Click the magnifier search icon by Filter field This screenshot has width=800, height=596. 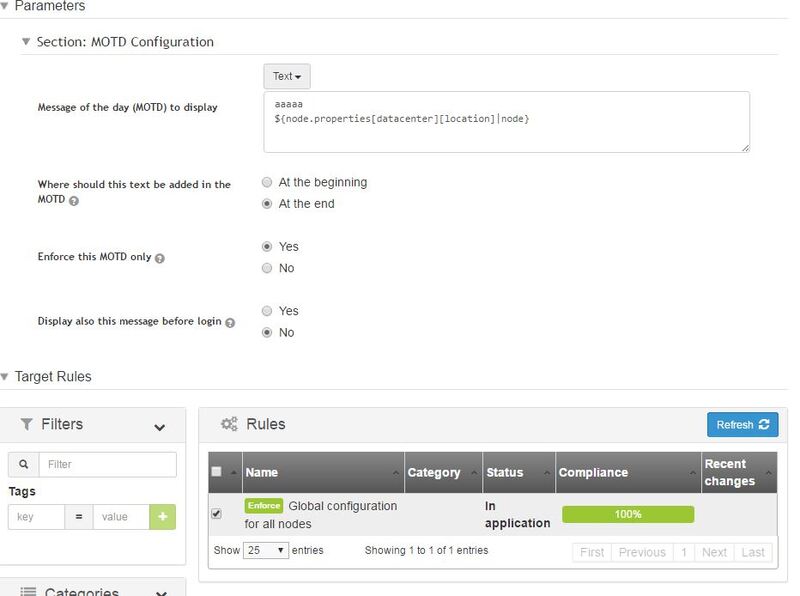point(24,464)
